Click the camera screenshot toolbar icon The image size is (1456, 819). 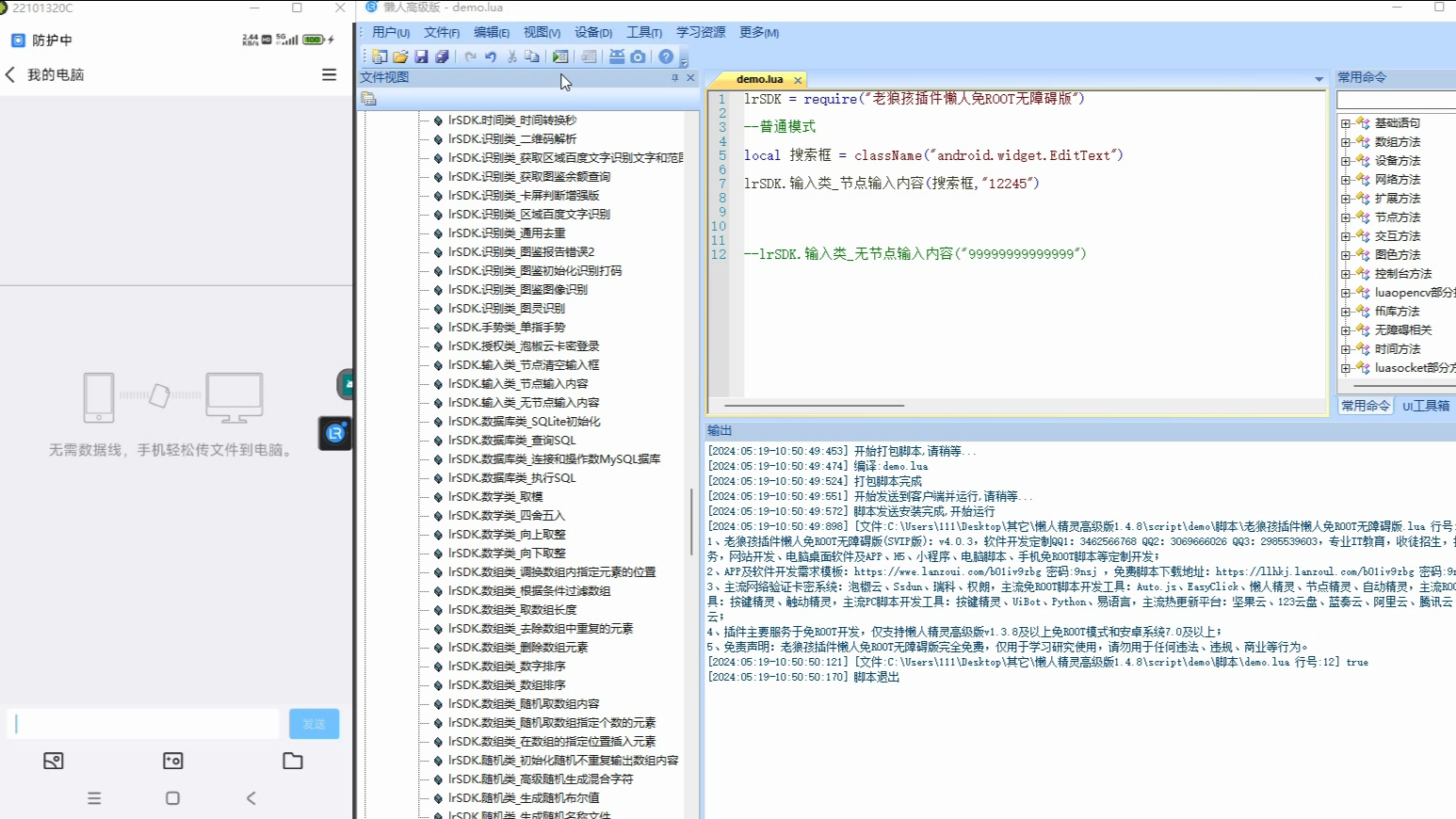[x=638, y=56]
